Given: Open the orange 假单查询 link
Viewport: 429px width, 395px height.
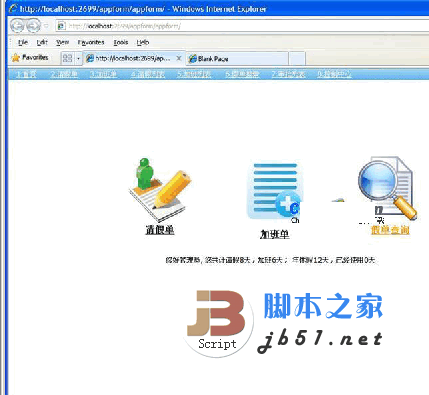Looking at the screenshot, I should pos(390,230).
